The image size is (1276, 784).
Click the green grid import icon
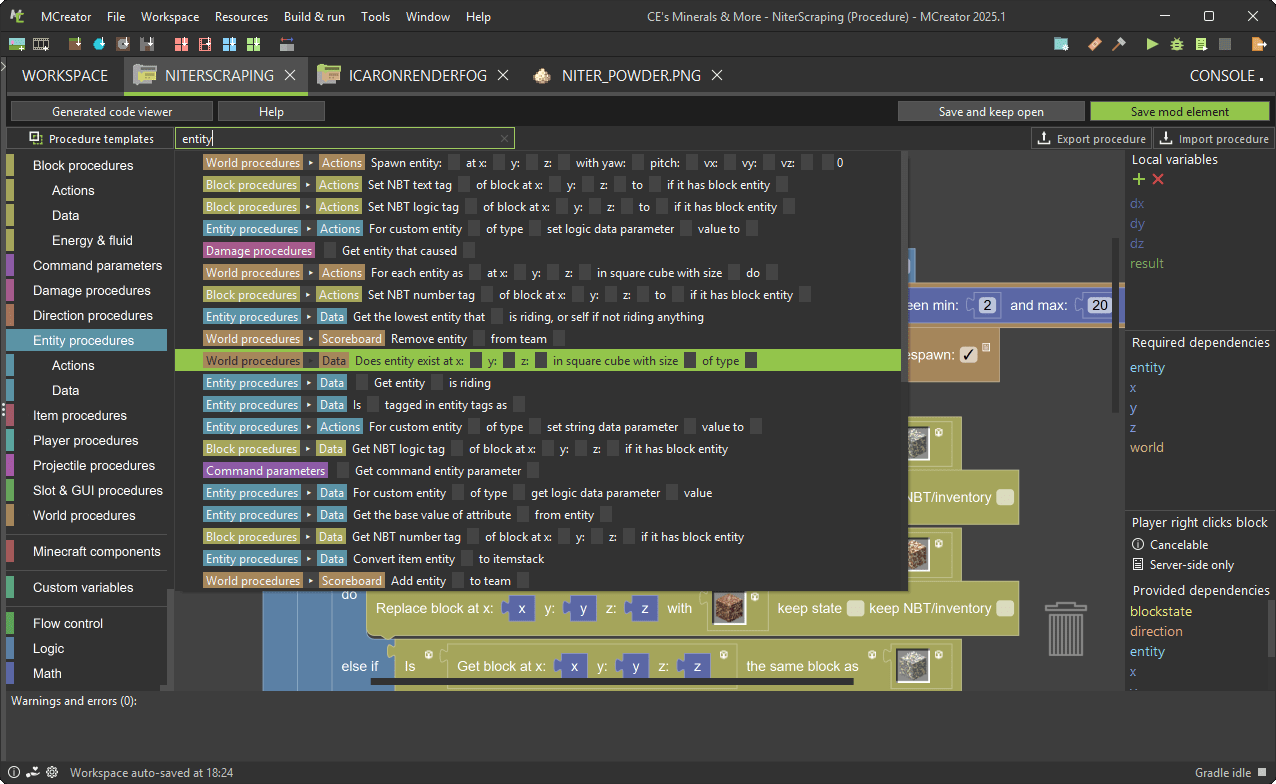[253, 44]
